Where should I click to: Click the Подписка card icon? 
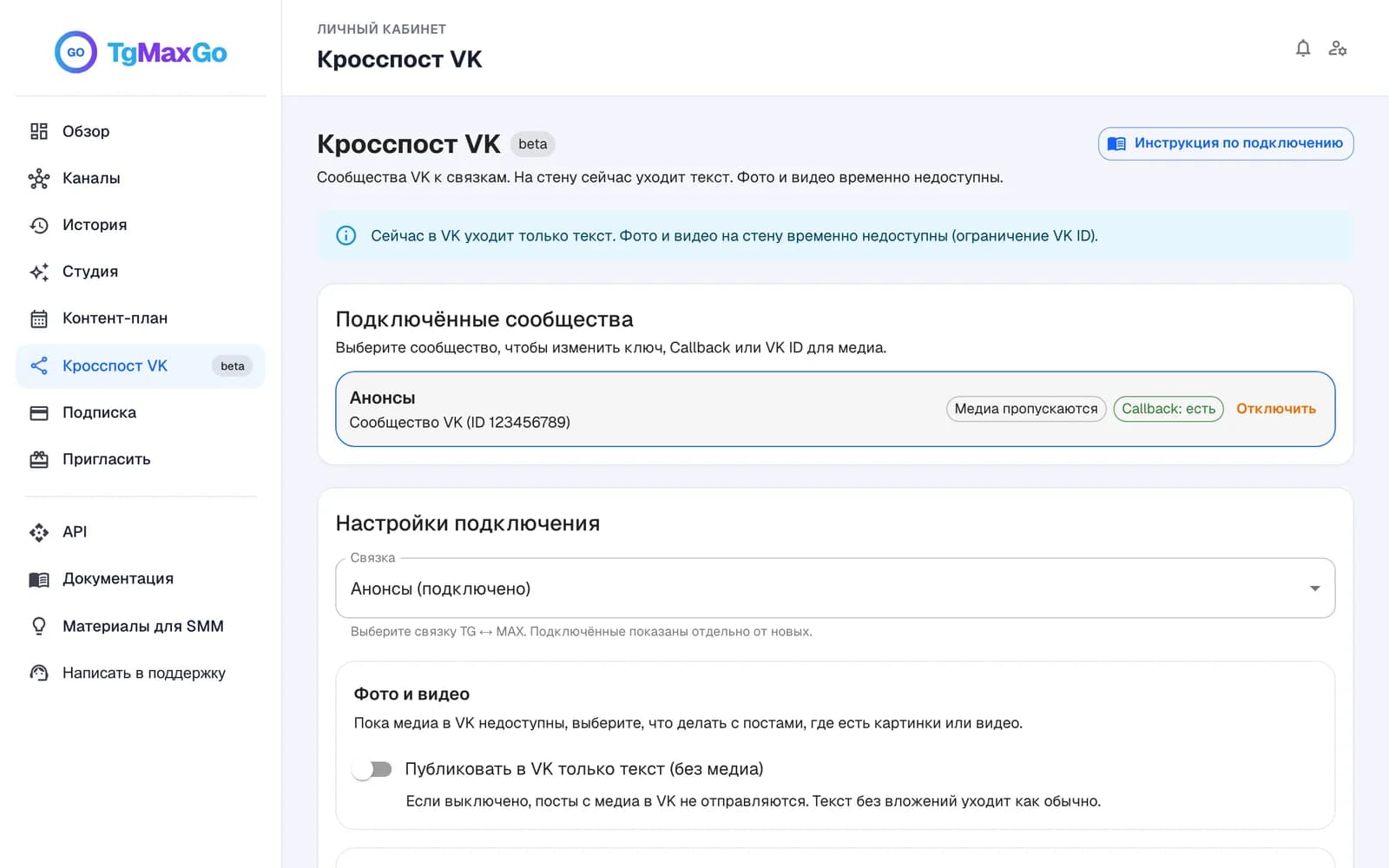pos(39,412)
